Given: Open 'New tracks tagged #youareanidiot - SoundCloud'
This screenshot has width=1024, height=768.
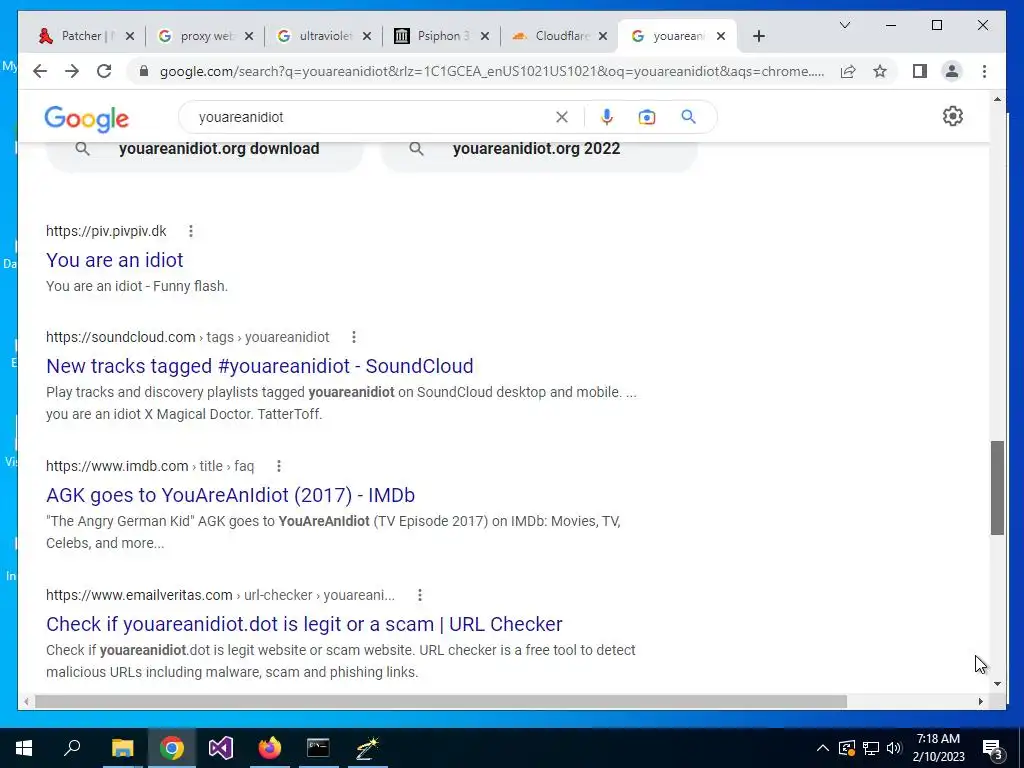Looking at the screenshot, I should [x=260, y=366].
